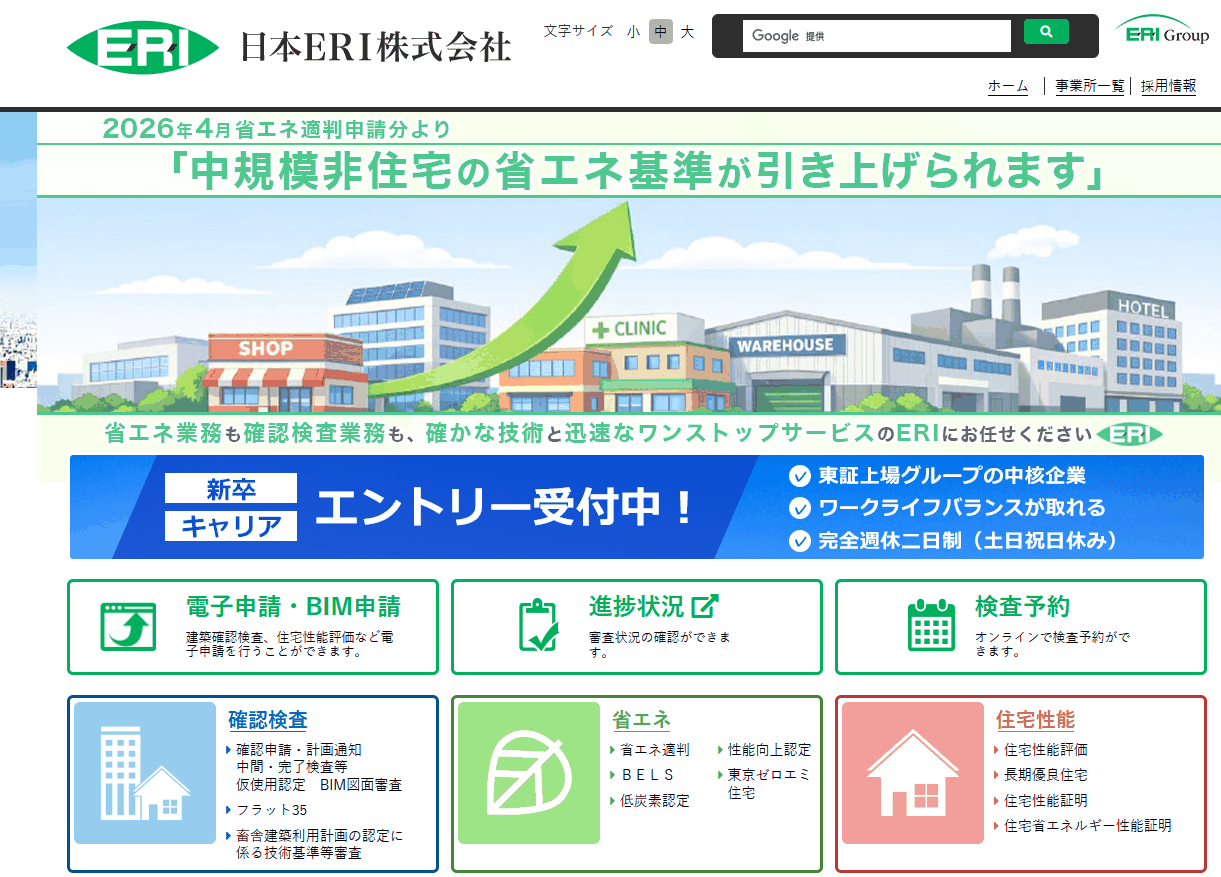
Task: Open the ERI Group logo link
Action: click(1162, 30)
